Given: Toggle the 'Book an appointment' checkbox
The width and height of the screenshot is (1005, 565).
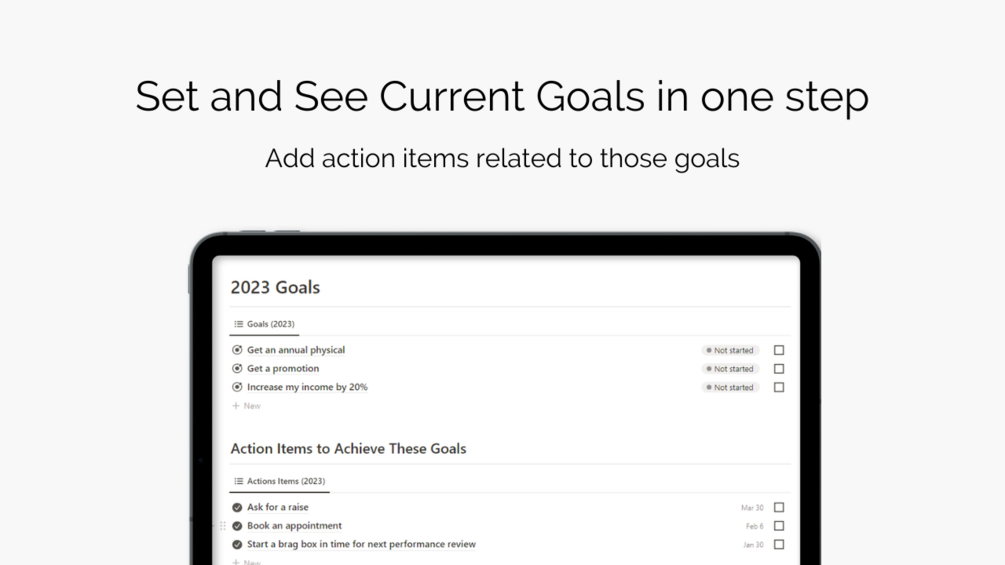Looking at the screenshot, I should 779,526.
